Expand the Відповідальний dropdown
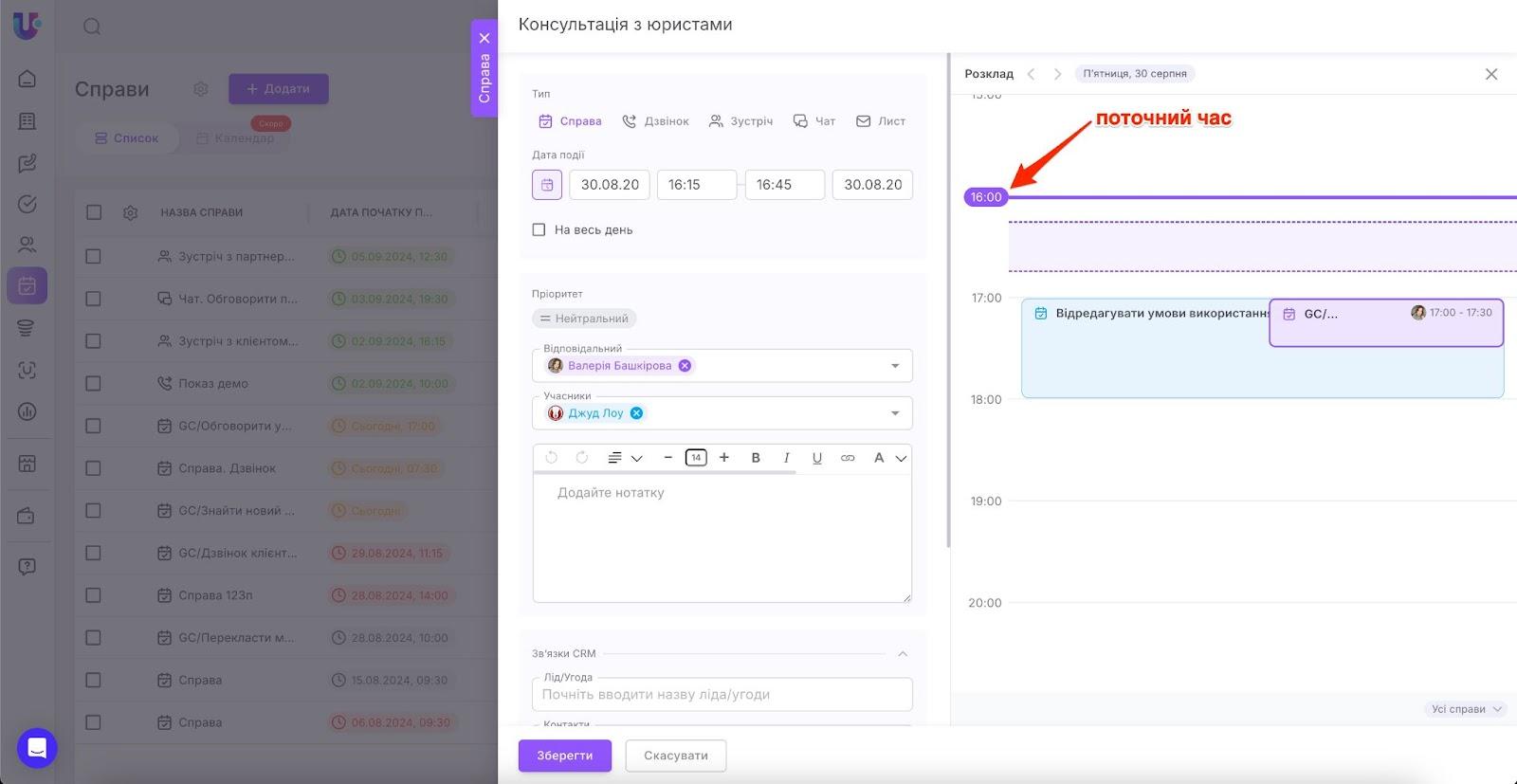 point(895,366)
